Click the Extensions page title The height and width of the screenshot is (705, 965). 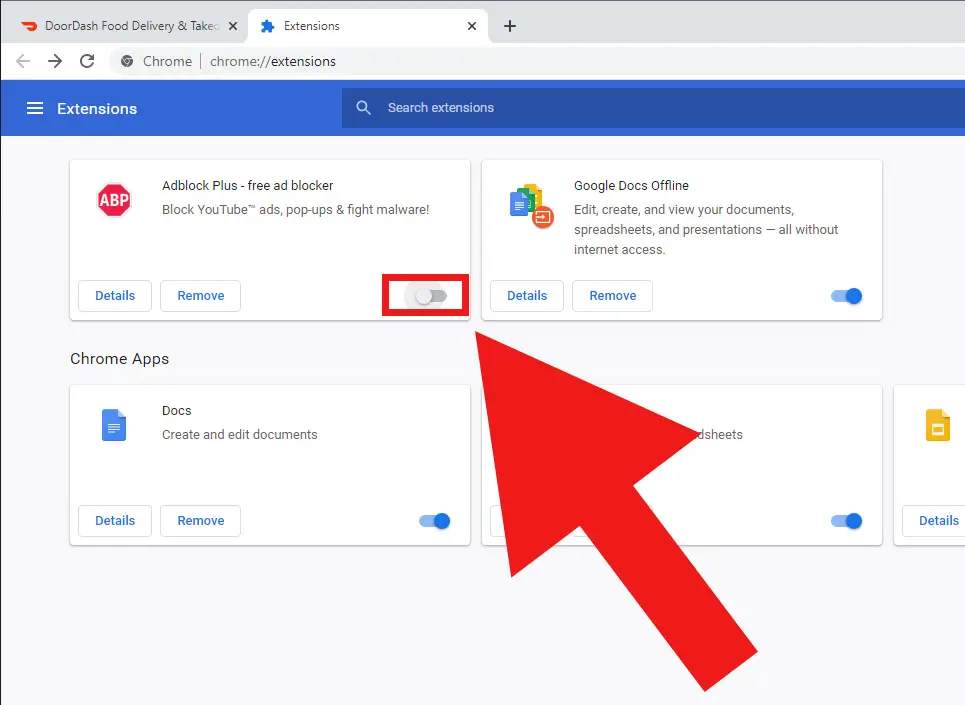[x=97, y=109]
